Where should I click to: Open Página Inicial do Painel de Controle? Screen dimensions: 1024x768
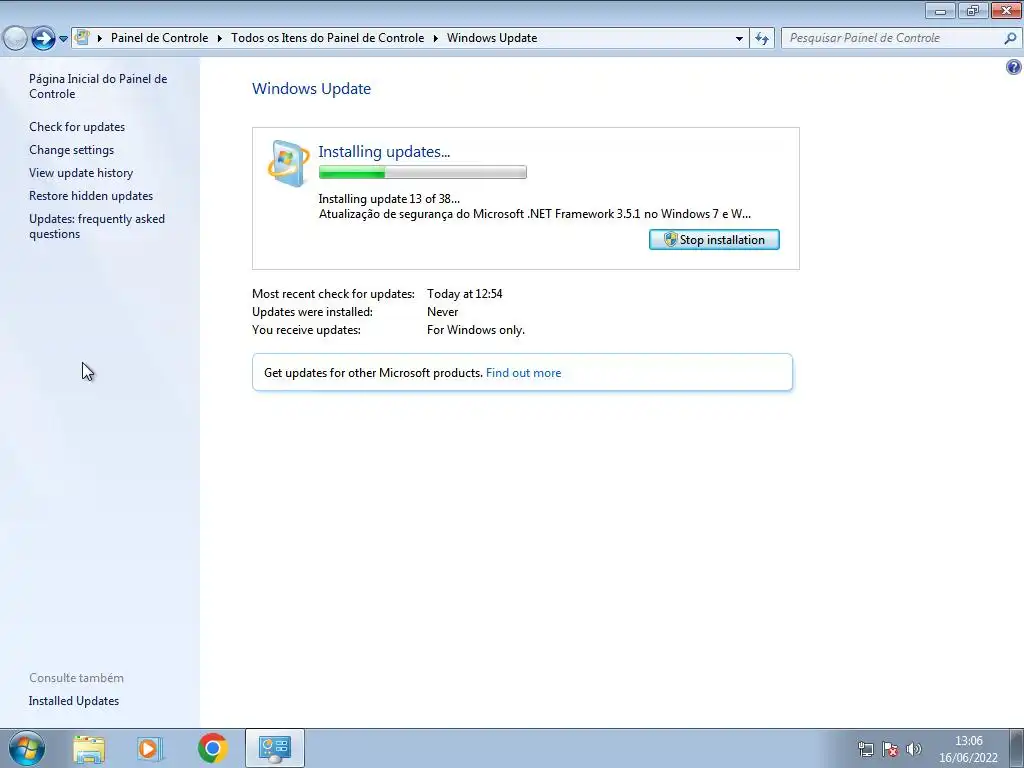tap(98, 86)
